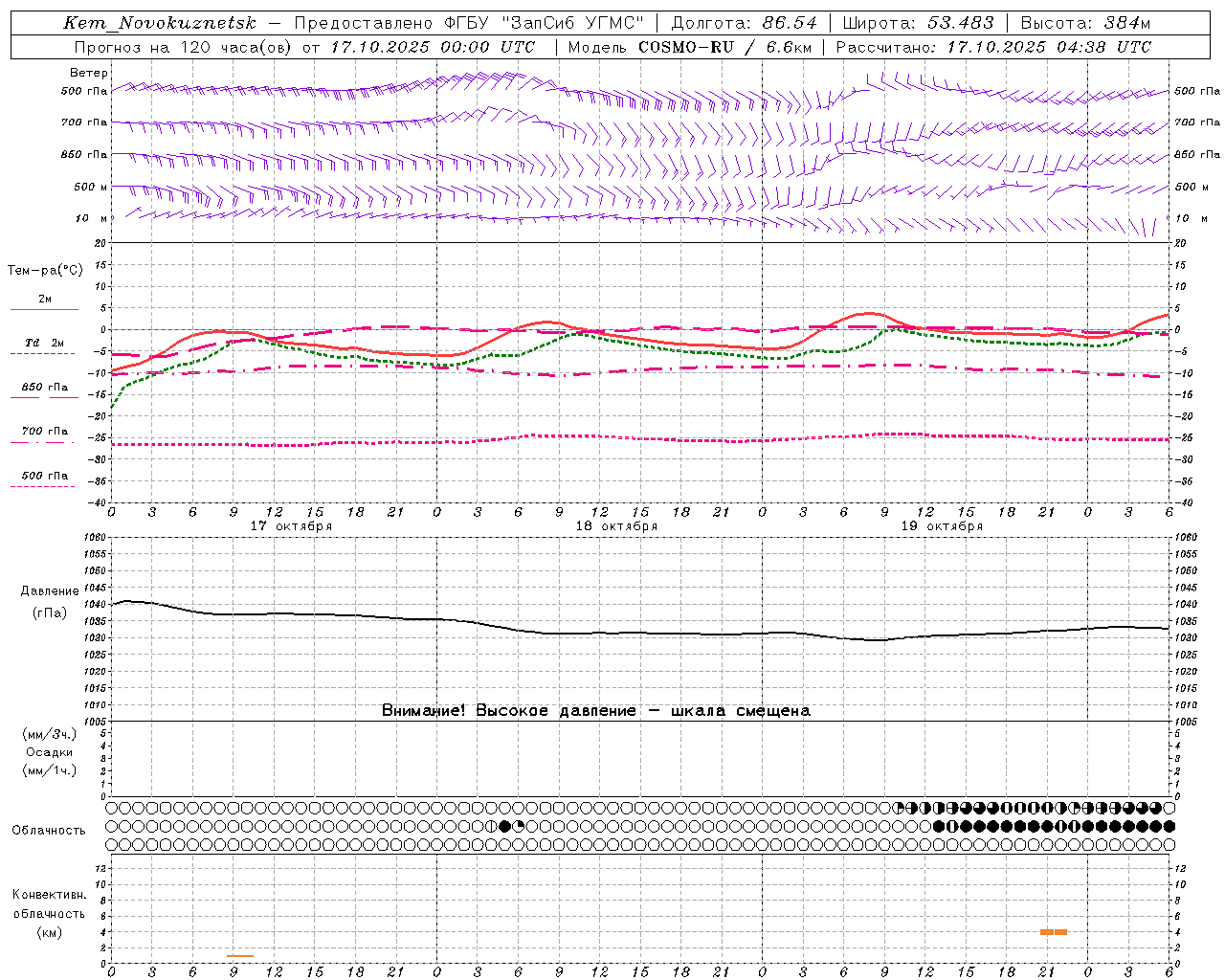The width and height of the screenshot is (1225, 980).
Task: Click the 17 октября date label
Action: [291, 526]
